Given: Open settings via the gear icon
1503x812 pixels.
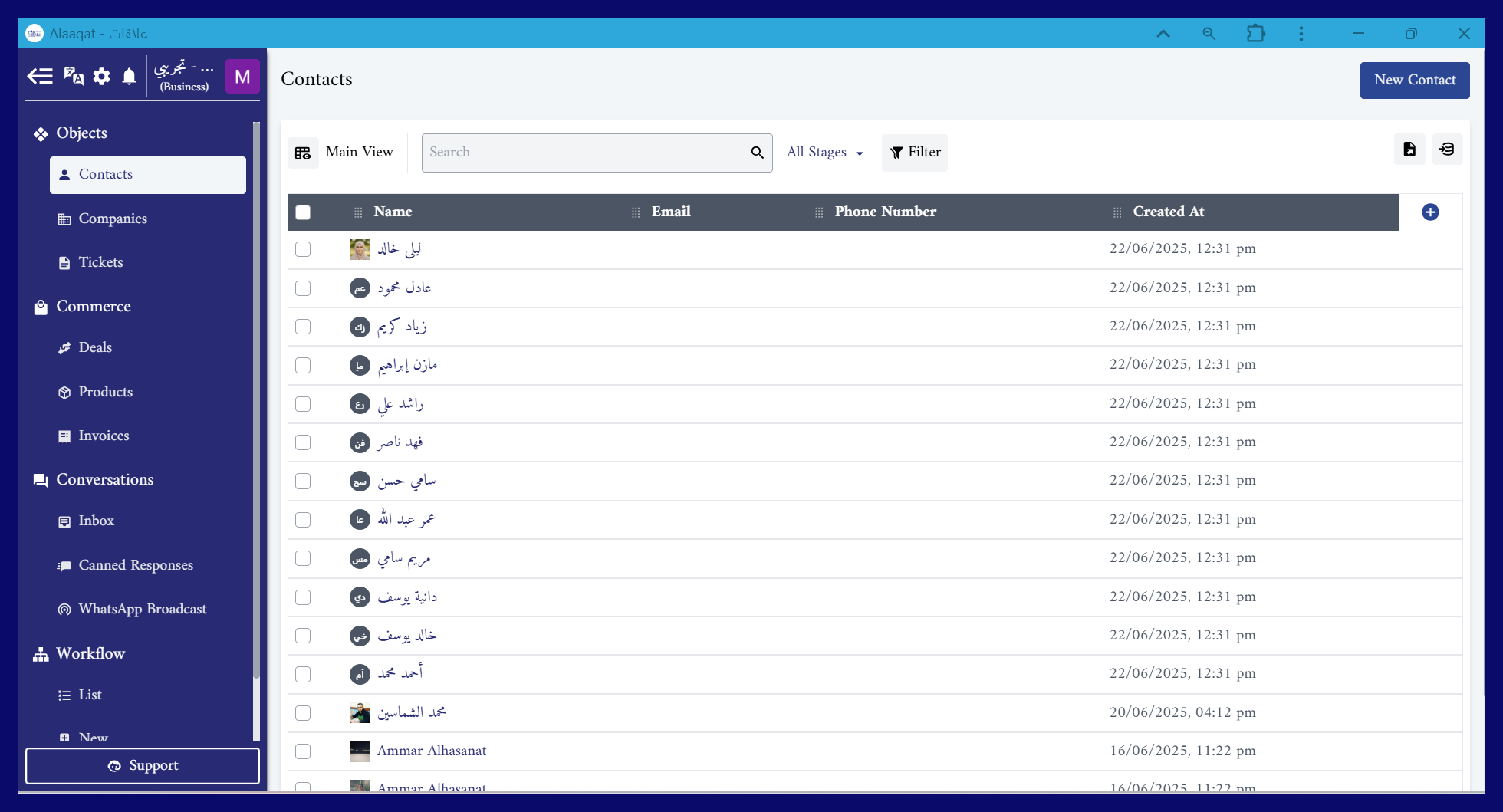Looking at the screenshot, I should (x=101, y=76).
